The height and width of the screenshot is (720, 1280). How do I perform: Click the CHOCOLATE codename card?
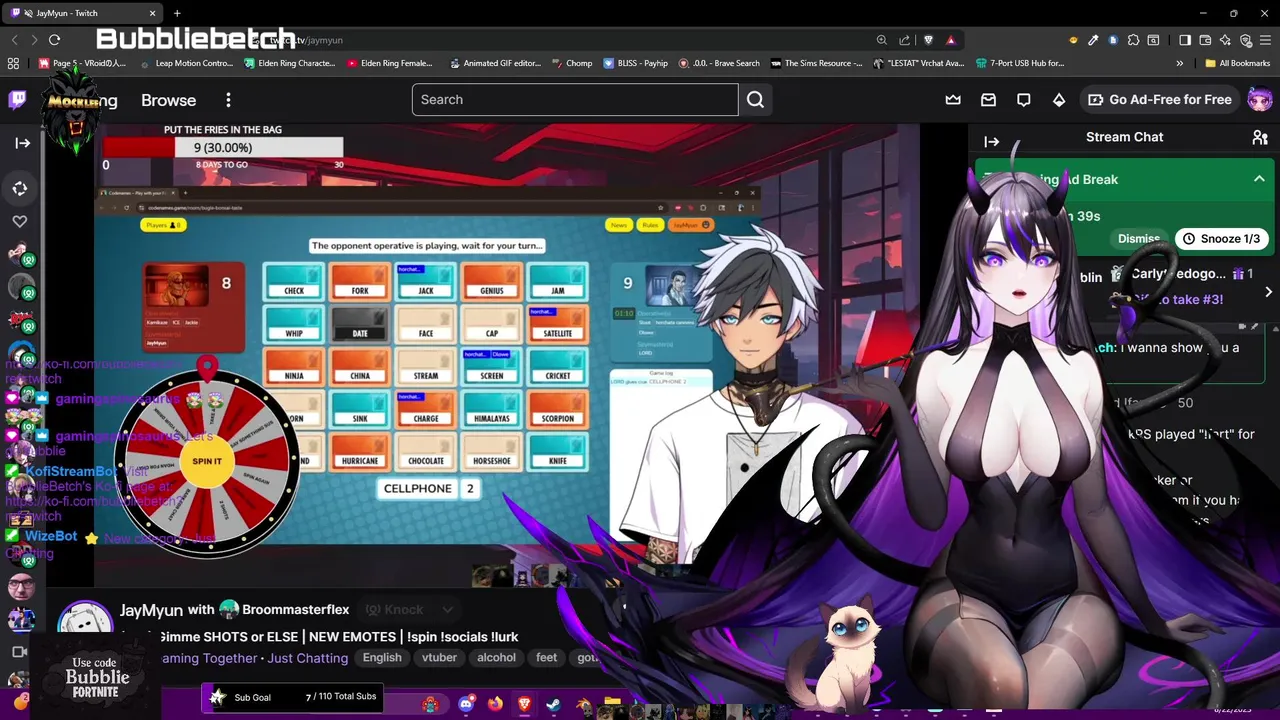[x=426, y=452]
